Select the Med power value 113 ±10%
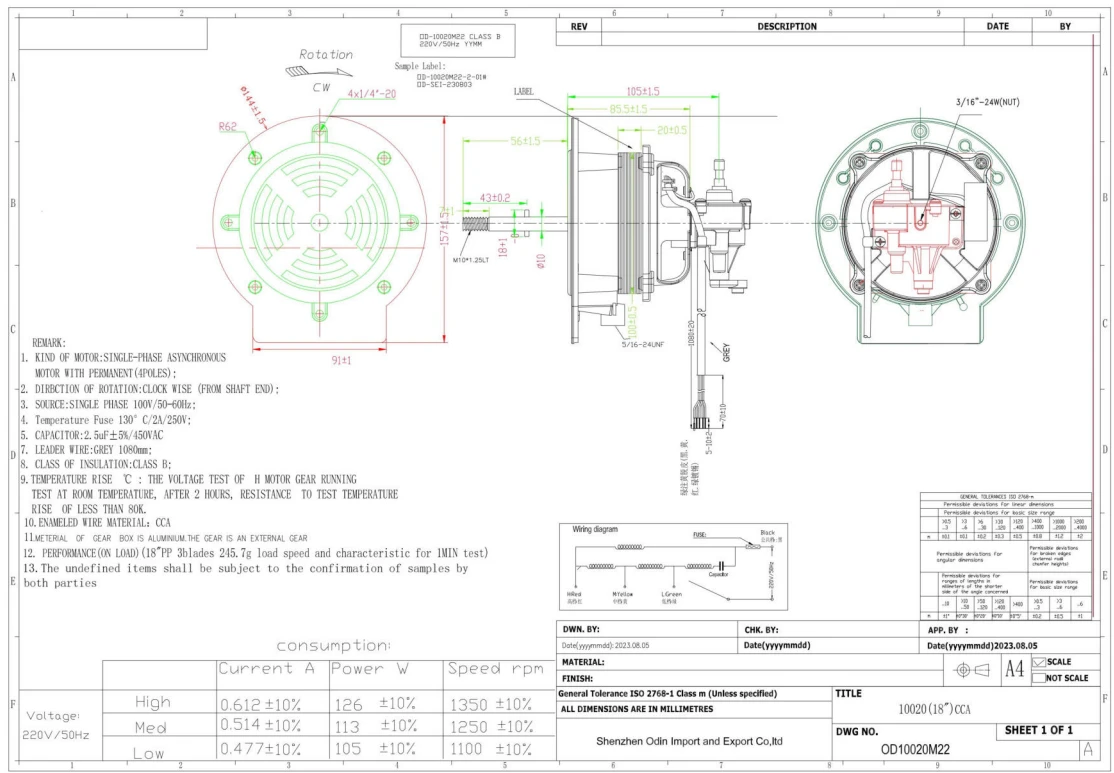The image size is (1114, 773). click(x=375, y=726)
